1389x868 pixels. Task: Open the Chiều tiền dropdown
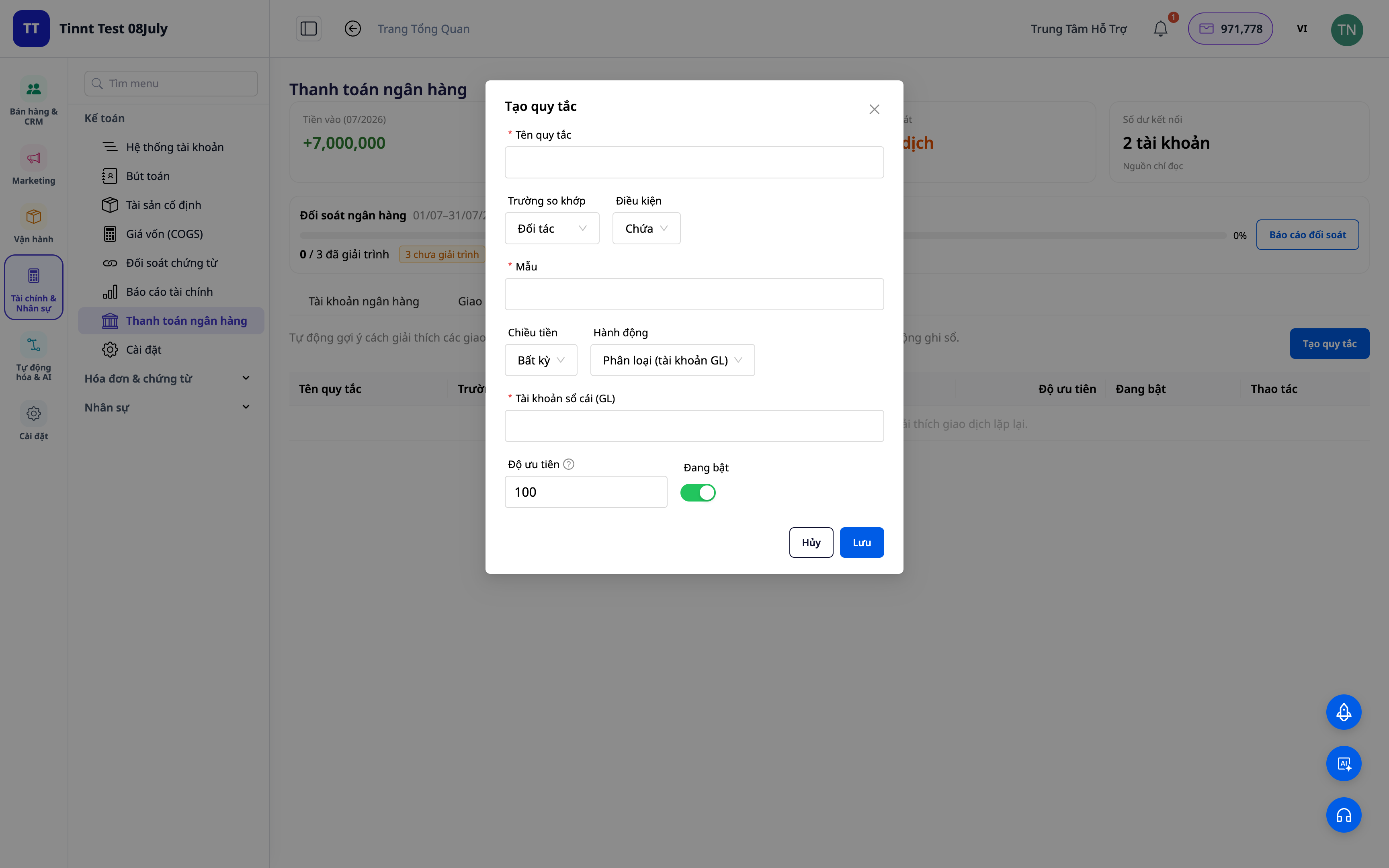[x=541, y=360]
